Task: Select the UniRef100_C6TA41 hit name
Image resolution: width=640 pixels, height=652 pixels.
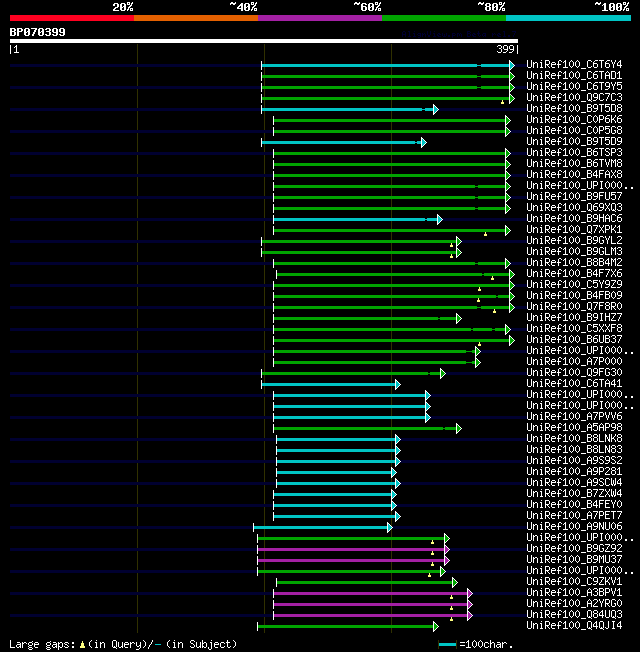Action: click(x=574, y=383)
